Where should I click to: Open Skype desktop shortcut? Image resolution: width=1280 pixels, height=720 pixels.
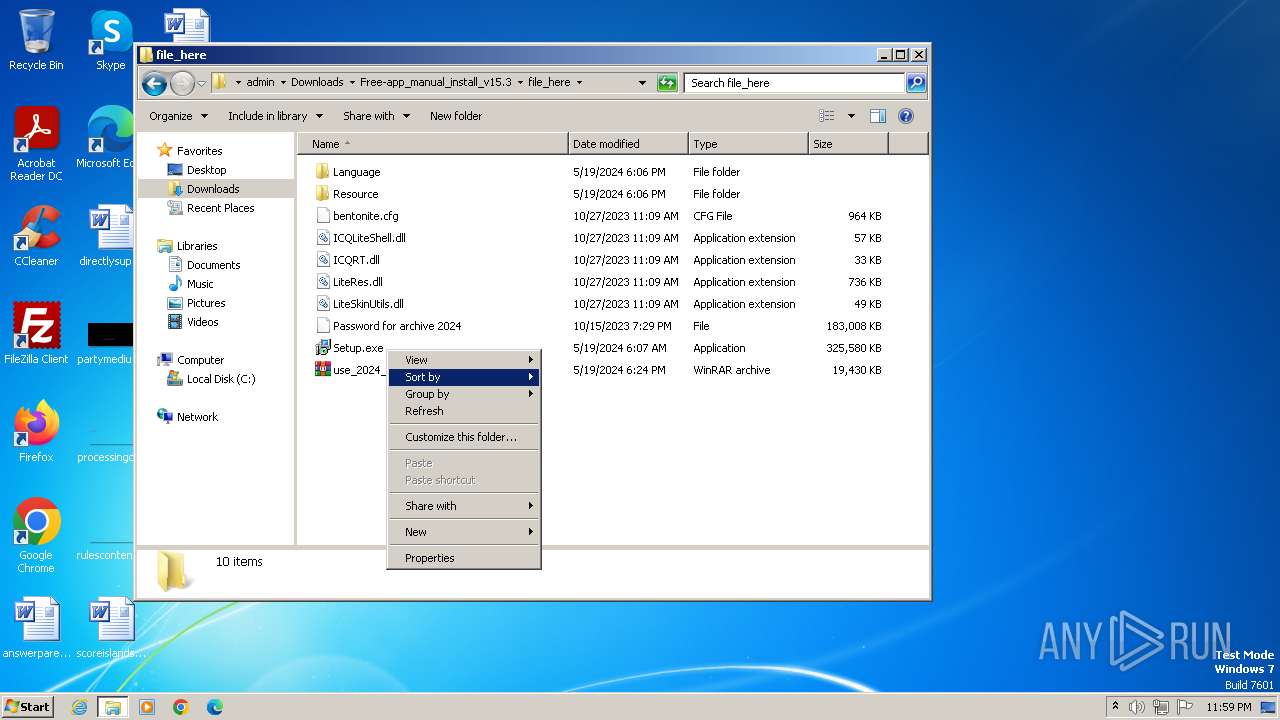(x=110, y=40)
